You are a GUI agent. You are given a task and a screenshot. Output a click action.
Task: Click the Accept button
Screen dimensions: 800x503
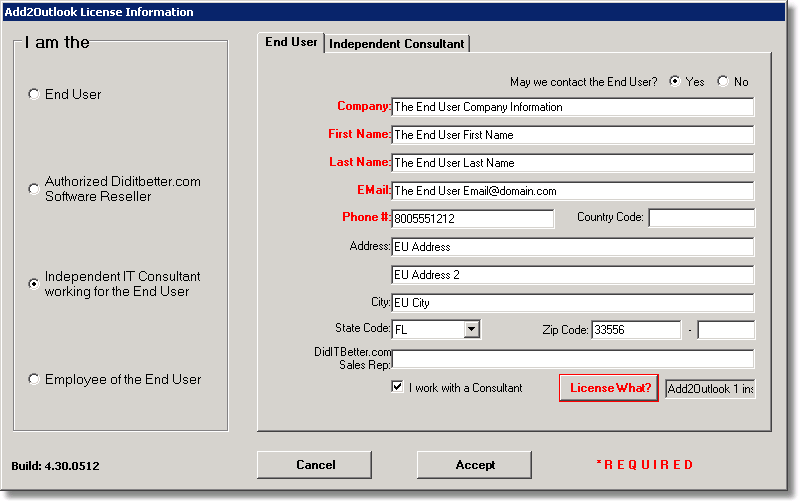click(474, 465)
